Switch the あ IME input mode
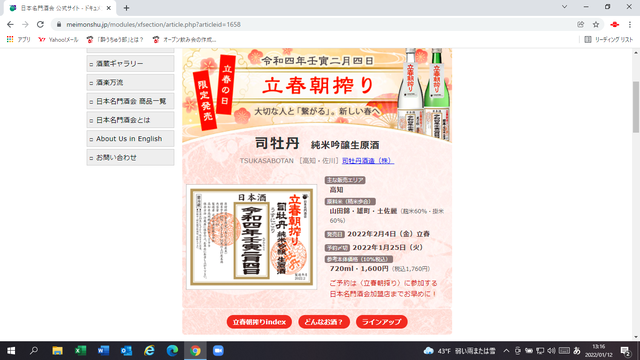640x360 pixels. click(576, 351)
